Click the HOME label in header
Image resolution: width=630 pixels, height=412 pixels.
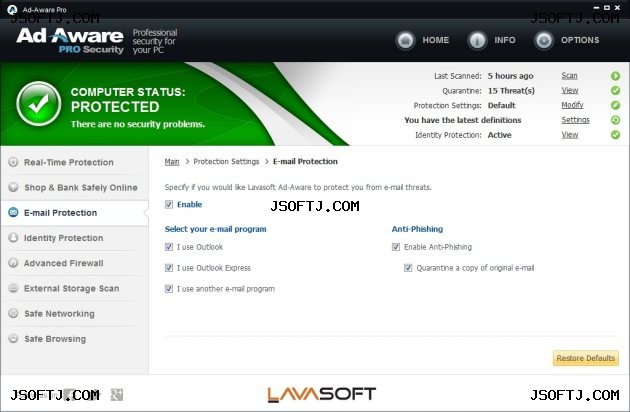(436, 40)
